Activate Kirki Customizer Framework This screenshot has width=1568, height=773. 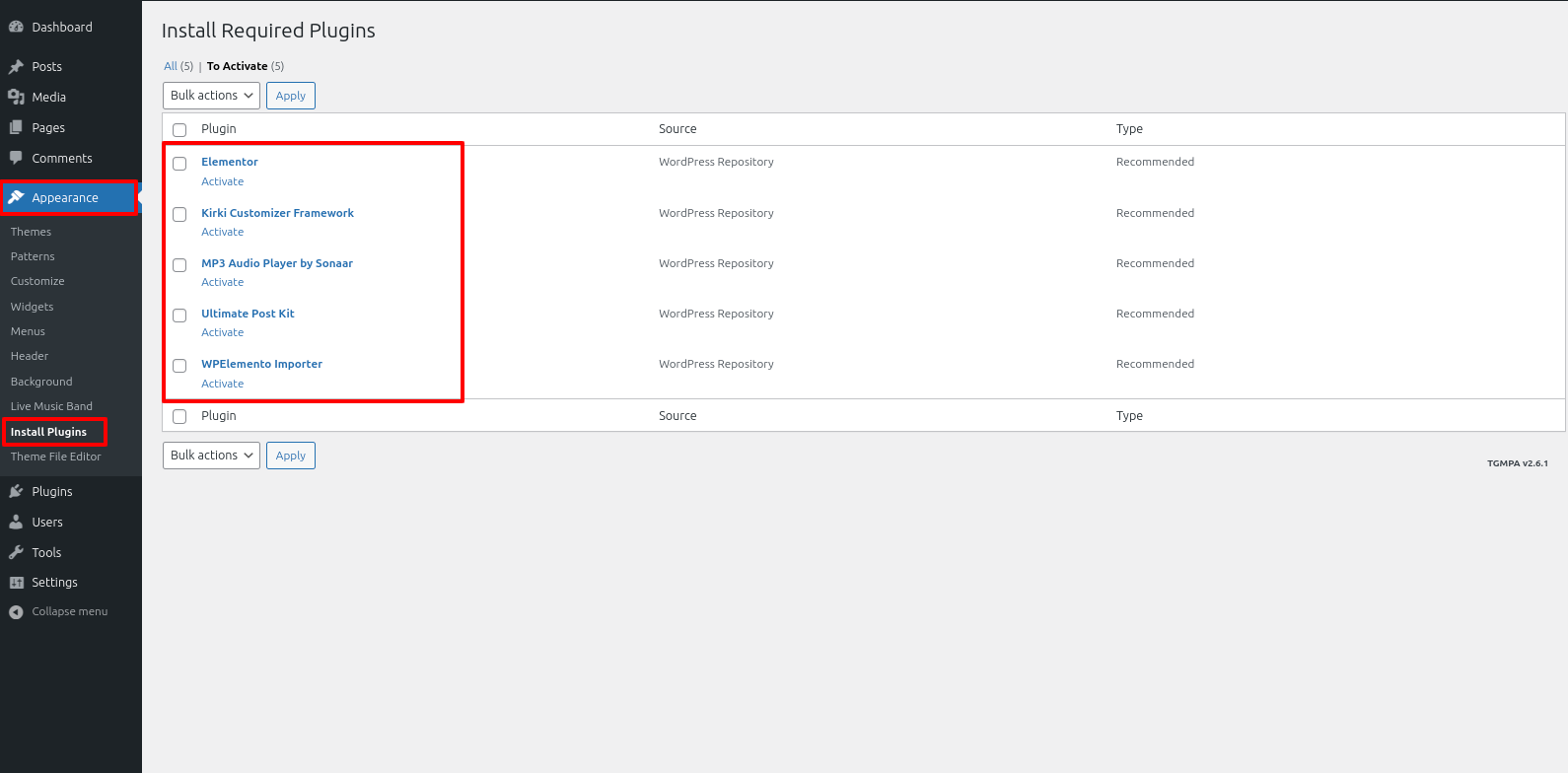[223, 232]
